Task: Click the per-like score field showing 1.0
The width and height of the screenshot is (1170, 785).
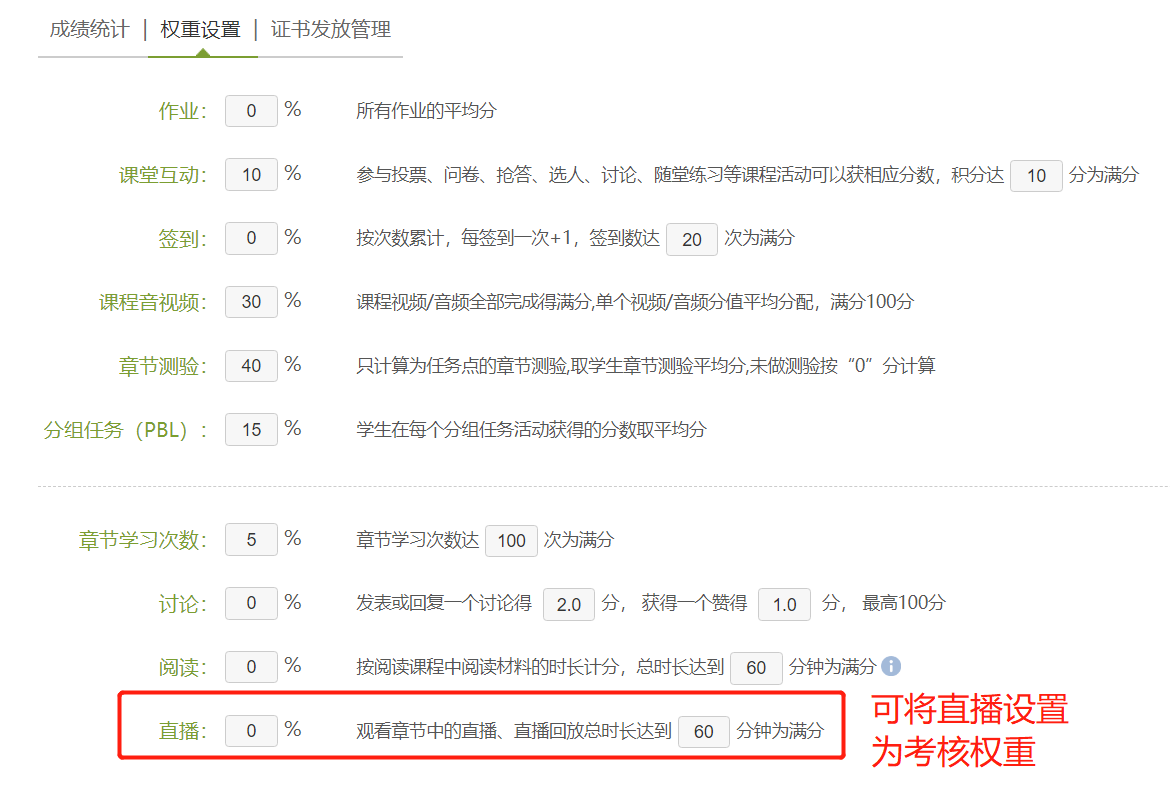Action: coord(784,605)
